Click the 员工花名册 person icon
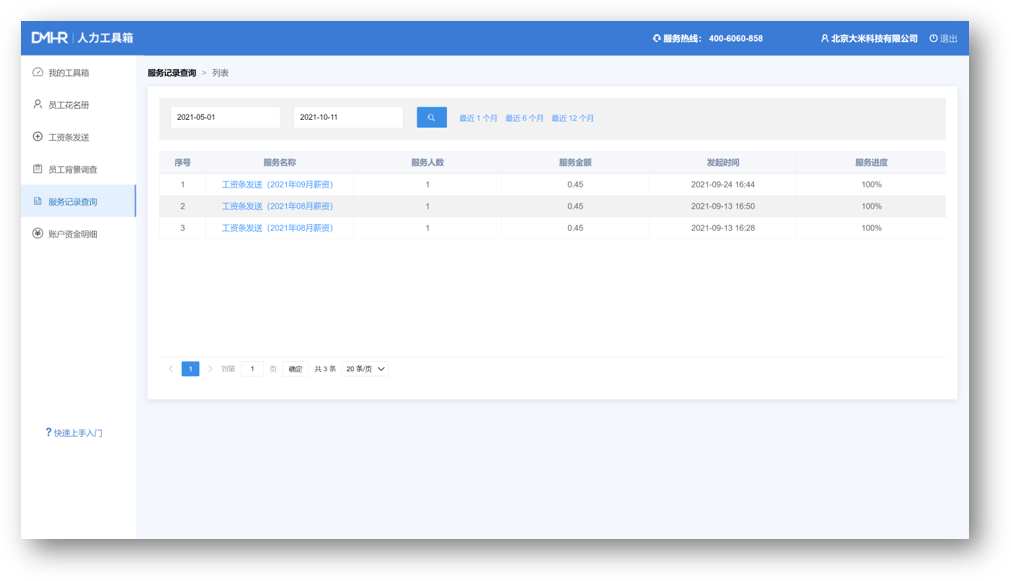1011x581 pixels. pos(38,104)
